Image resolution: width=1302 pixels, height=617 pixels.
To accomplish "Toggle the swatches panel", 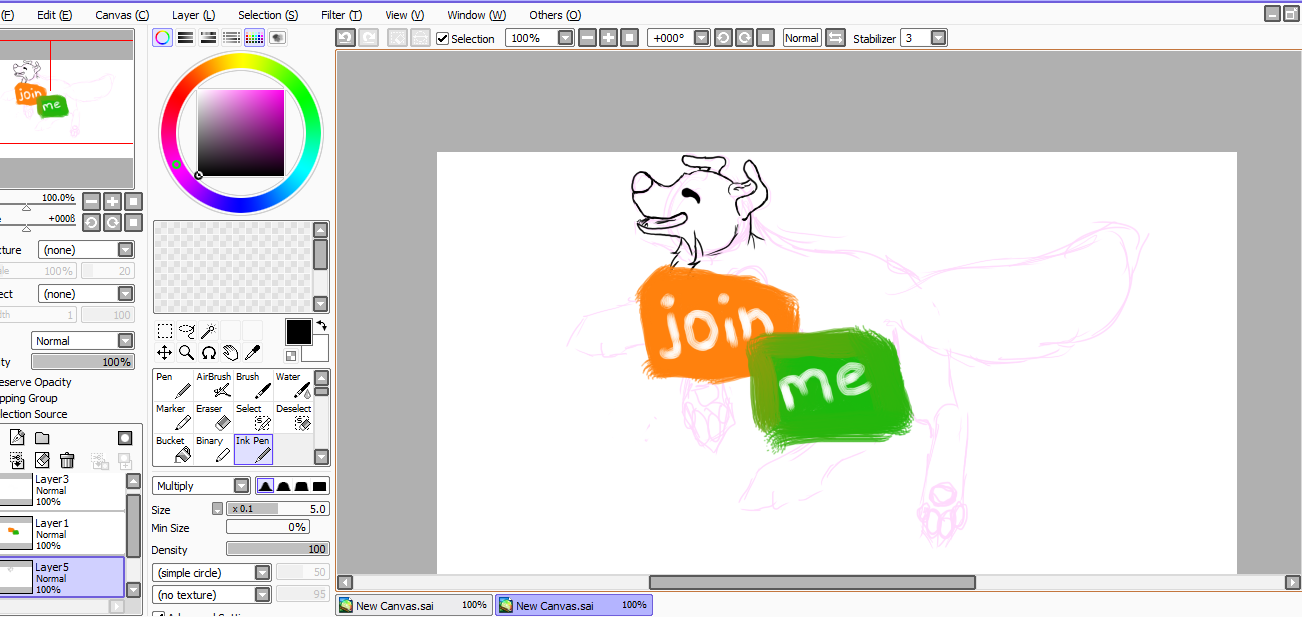I will (x=254, y=37).
